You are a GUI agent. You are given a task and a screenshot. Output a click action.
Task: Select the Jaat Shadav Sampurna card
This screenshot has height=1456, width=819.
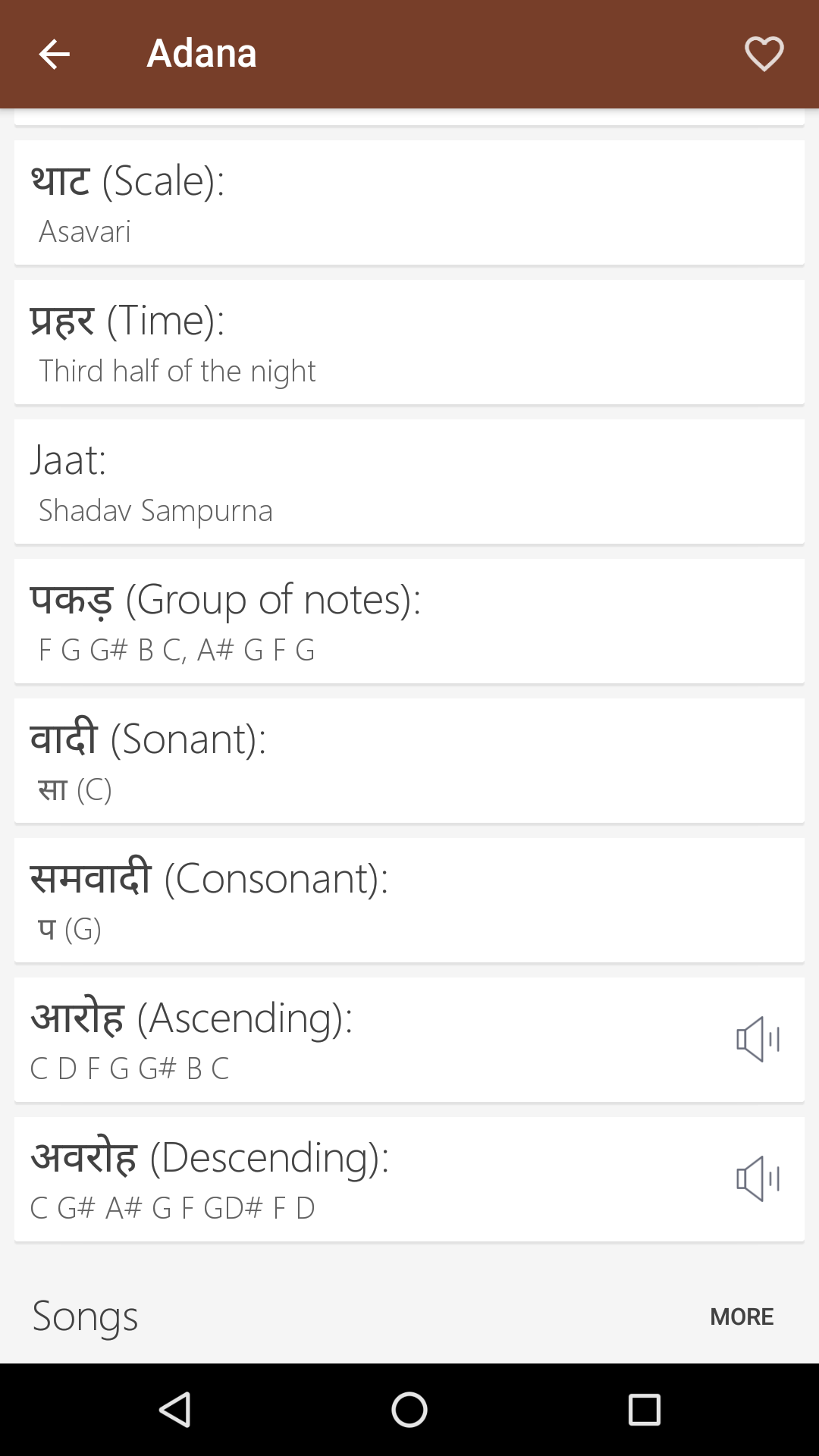coord(409,482)
